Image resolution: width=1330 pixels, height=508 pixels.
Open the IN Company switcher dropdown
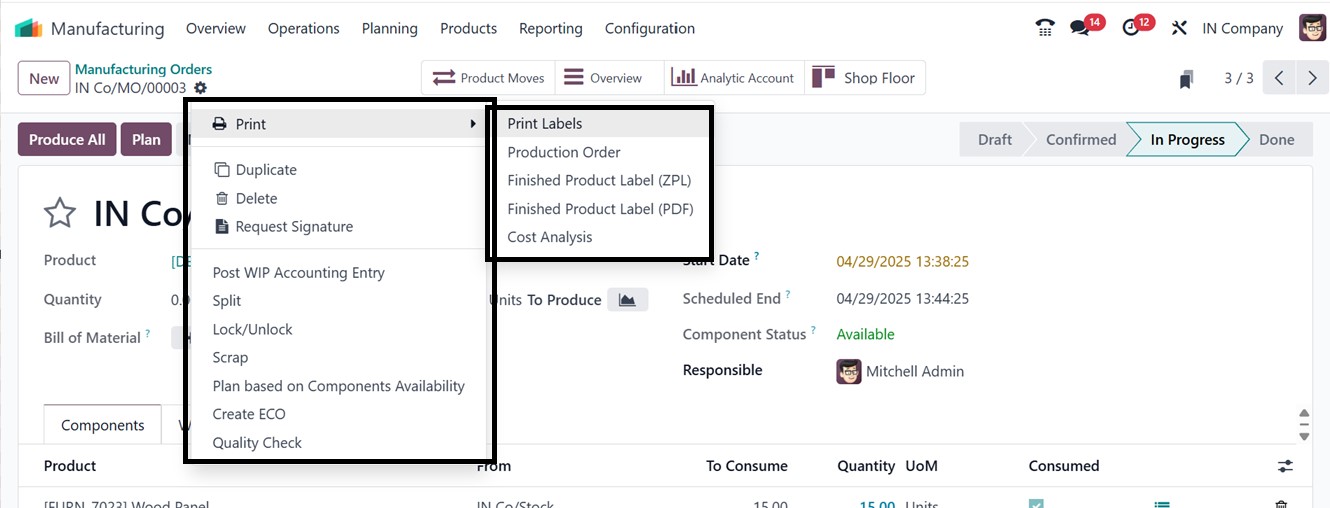[1242, 28]
